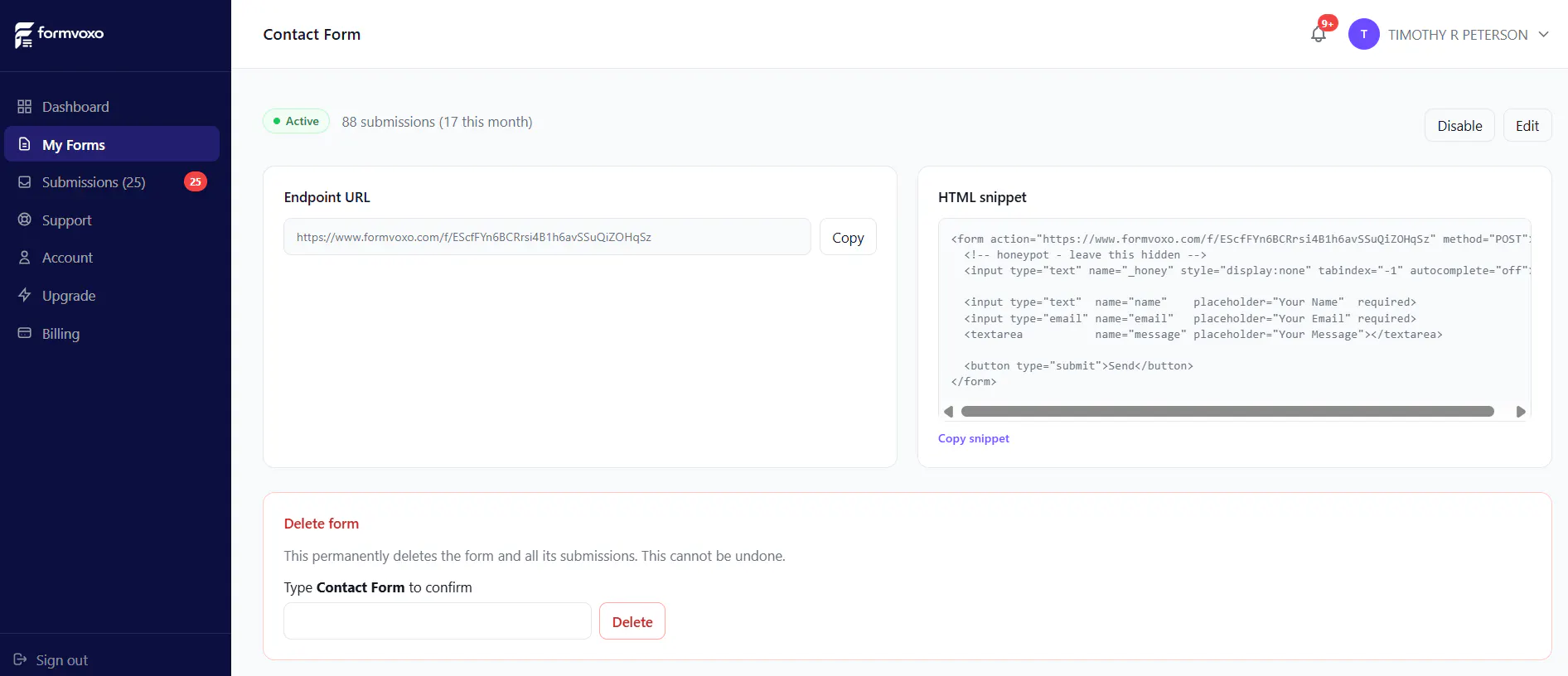Click the red Delete button
Viewport: 1568px width, 676px height.
pyautogui.click(x=632, y=621)
